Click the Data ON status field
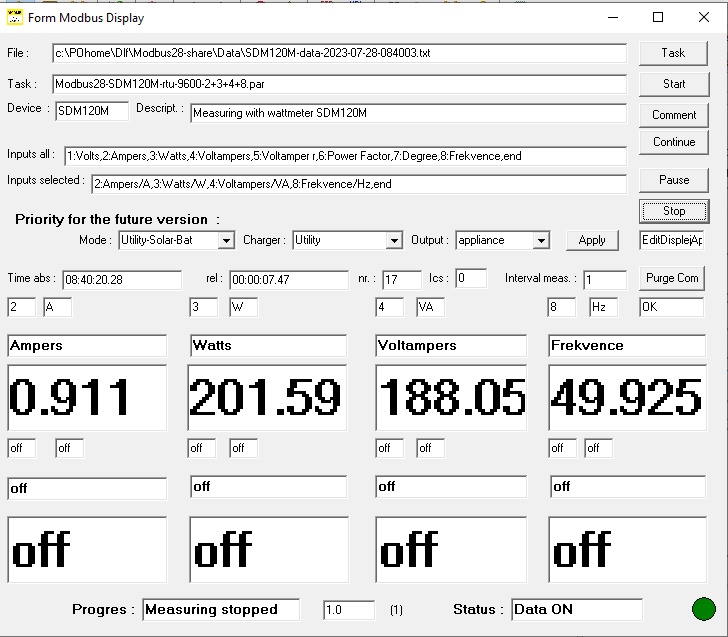Image resolution: width=728 pixels, height=637 pixels. tap(577, 610)
